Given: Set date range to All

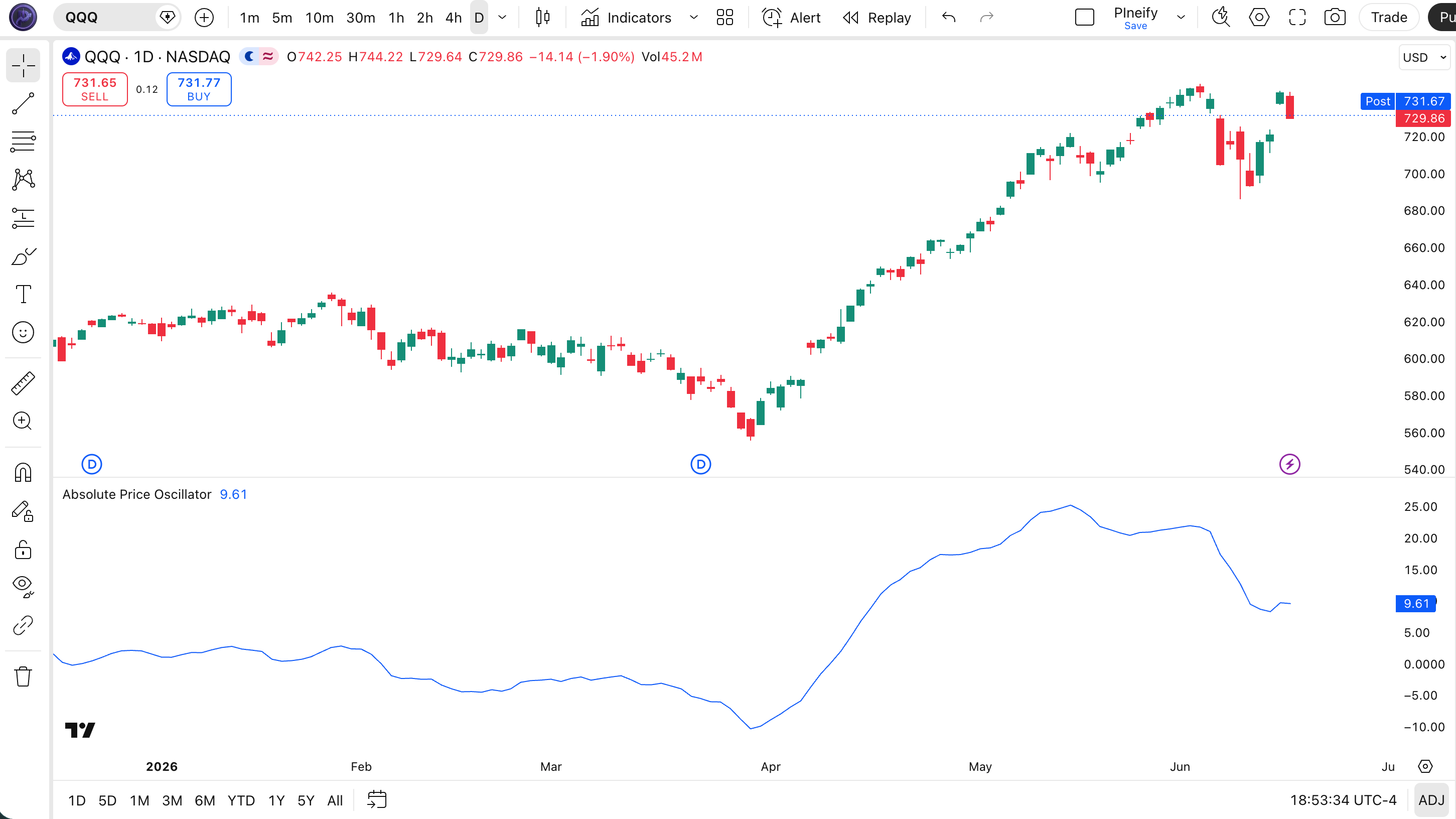Looking at the screenshot, I should 335,800.
